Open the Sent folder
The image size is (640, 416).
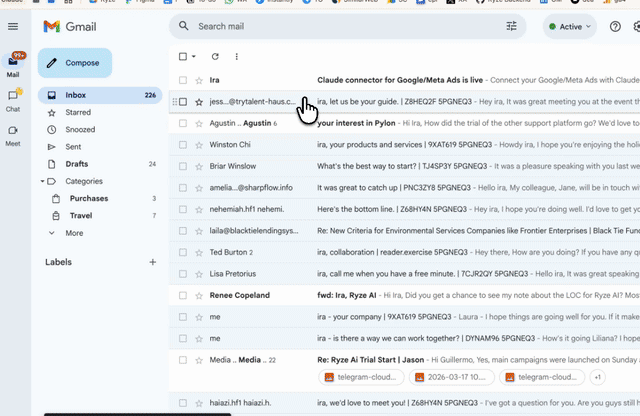click(100, 147)
